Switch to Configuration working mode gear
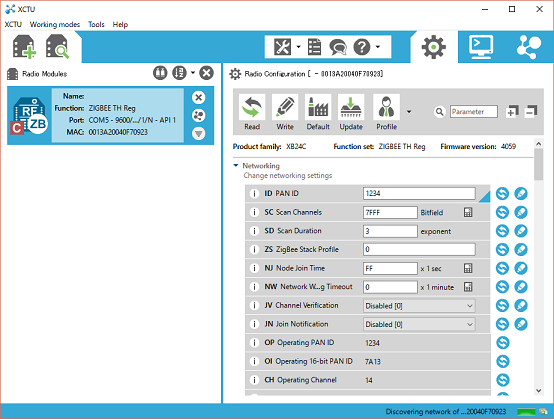Viewport: 554px width, 419px height. pos(434,47)
